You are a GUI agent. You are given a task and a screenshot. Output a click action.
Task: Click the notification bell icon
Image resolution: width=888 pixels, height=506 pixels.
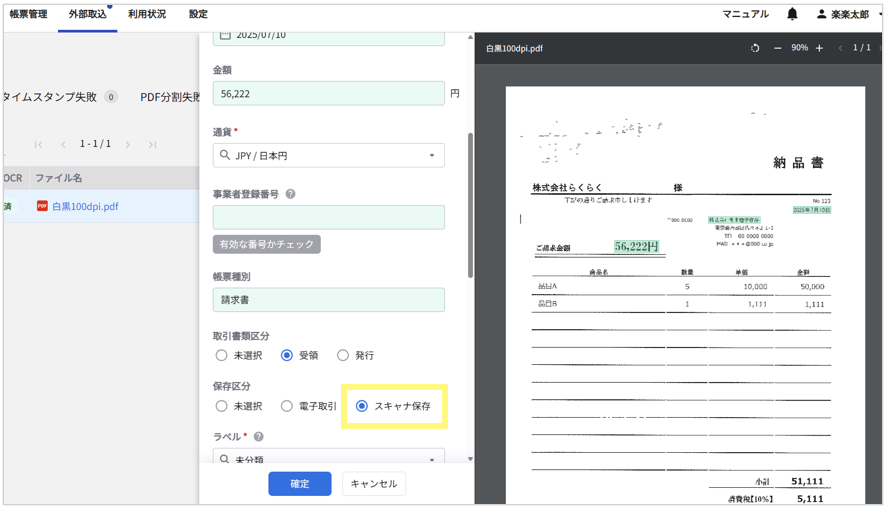(792, 15)
